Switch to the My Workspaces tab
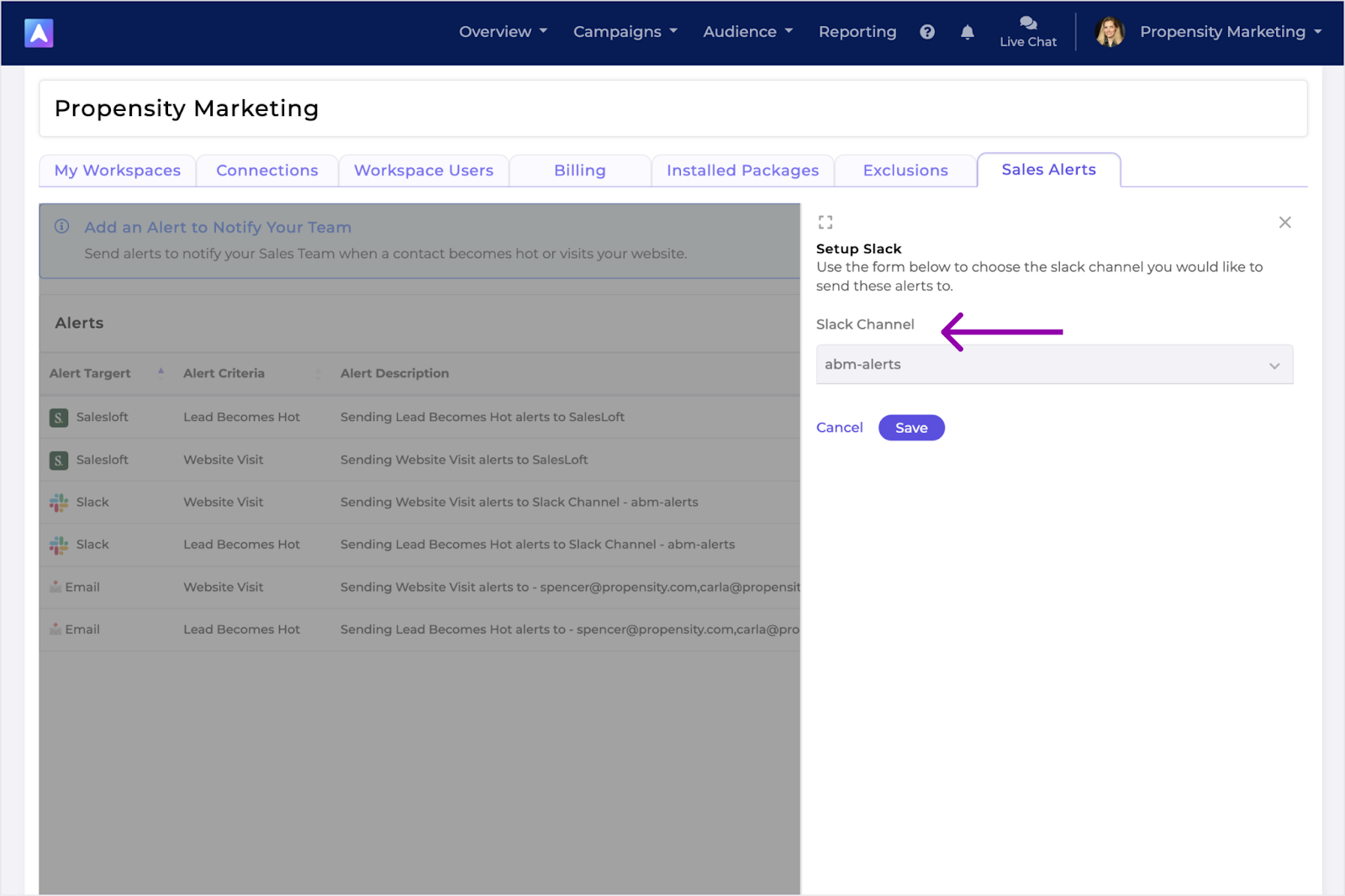This screenshot has height=896, width=1345. tap(118, 171)
